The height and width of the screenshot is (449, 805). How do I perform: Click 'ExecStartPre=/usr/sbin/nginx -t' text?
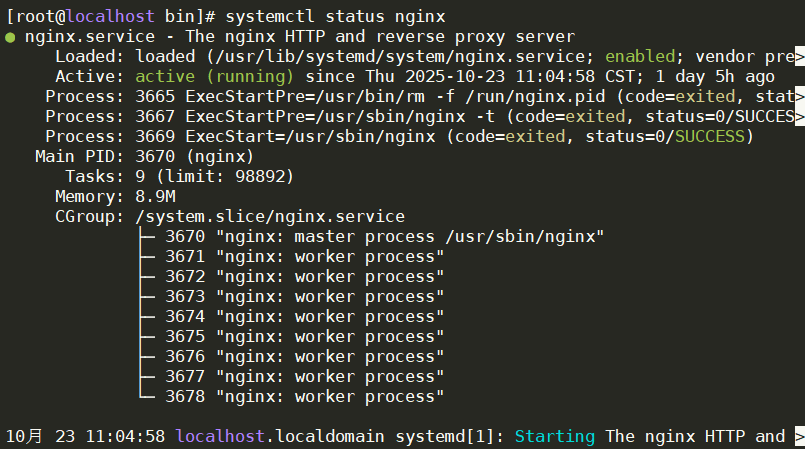(340, 116)
